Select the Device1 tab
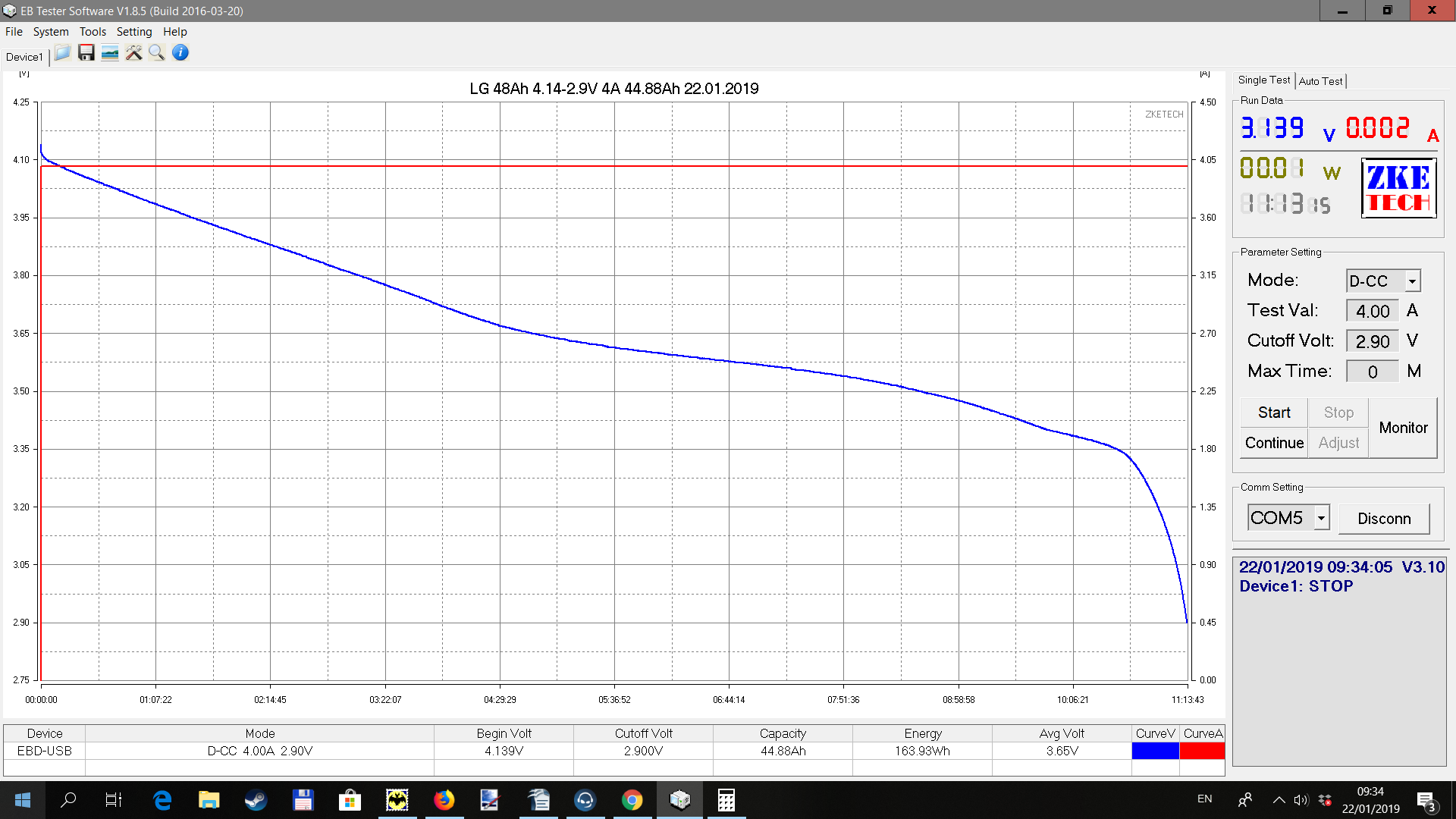Image resolution: width=1456 pixels, height=819 pixels. 24,57
